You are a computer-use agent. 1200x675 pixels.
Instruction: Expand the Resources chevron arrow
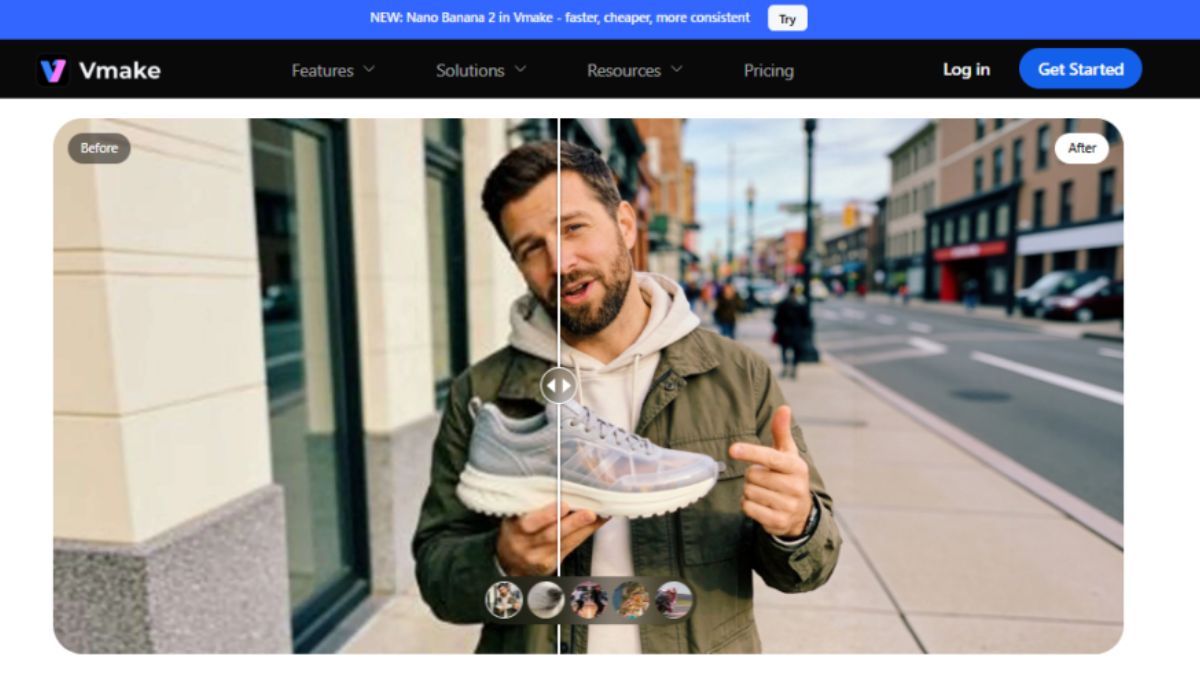tap(677, 69)
